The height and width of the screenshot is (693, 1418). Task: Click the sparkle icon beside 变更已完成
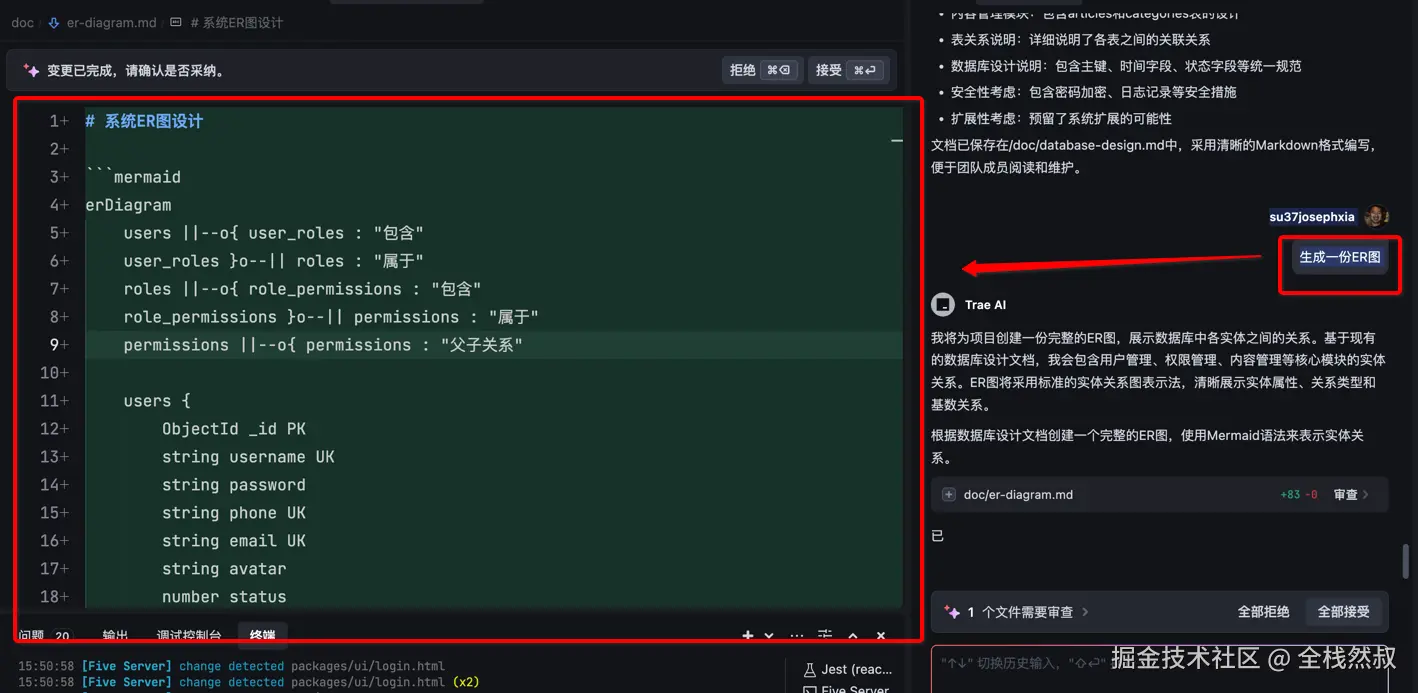point(31,71)
